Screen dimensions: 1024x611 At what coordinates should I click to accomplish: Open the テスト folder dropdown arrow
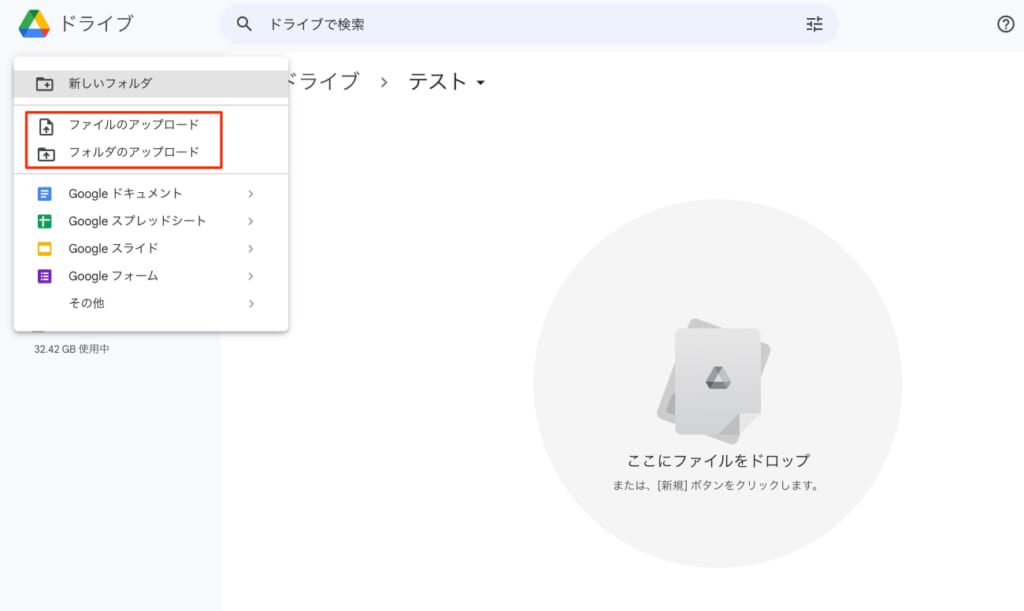click(x=481, y=83)
